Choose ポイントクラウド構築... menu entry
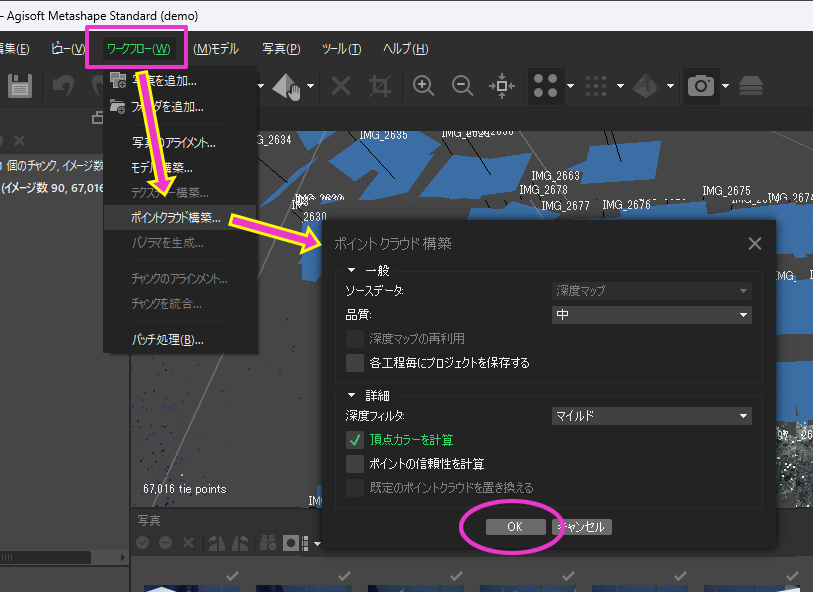Viewport: 813px width, 592px height. 180,218
